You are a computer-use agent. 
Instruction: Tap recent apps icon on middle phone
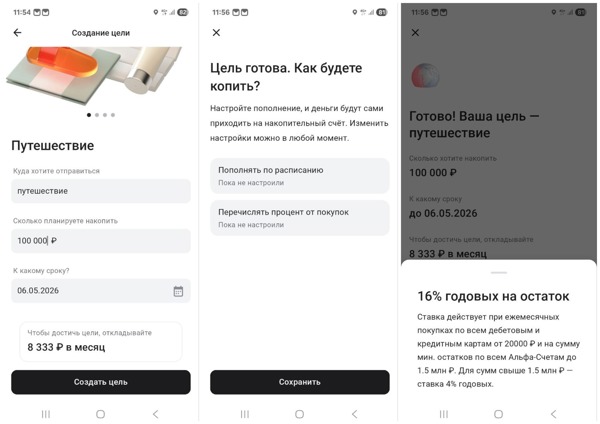click(245, 414)
